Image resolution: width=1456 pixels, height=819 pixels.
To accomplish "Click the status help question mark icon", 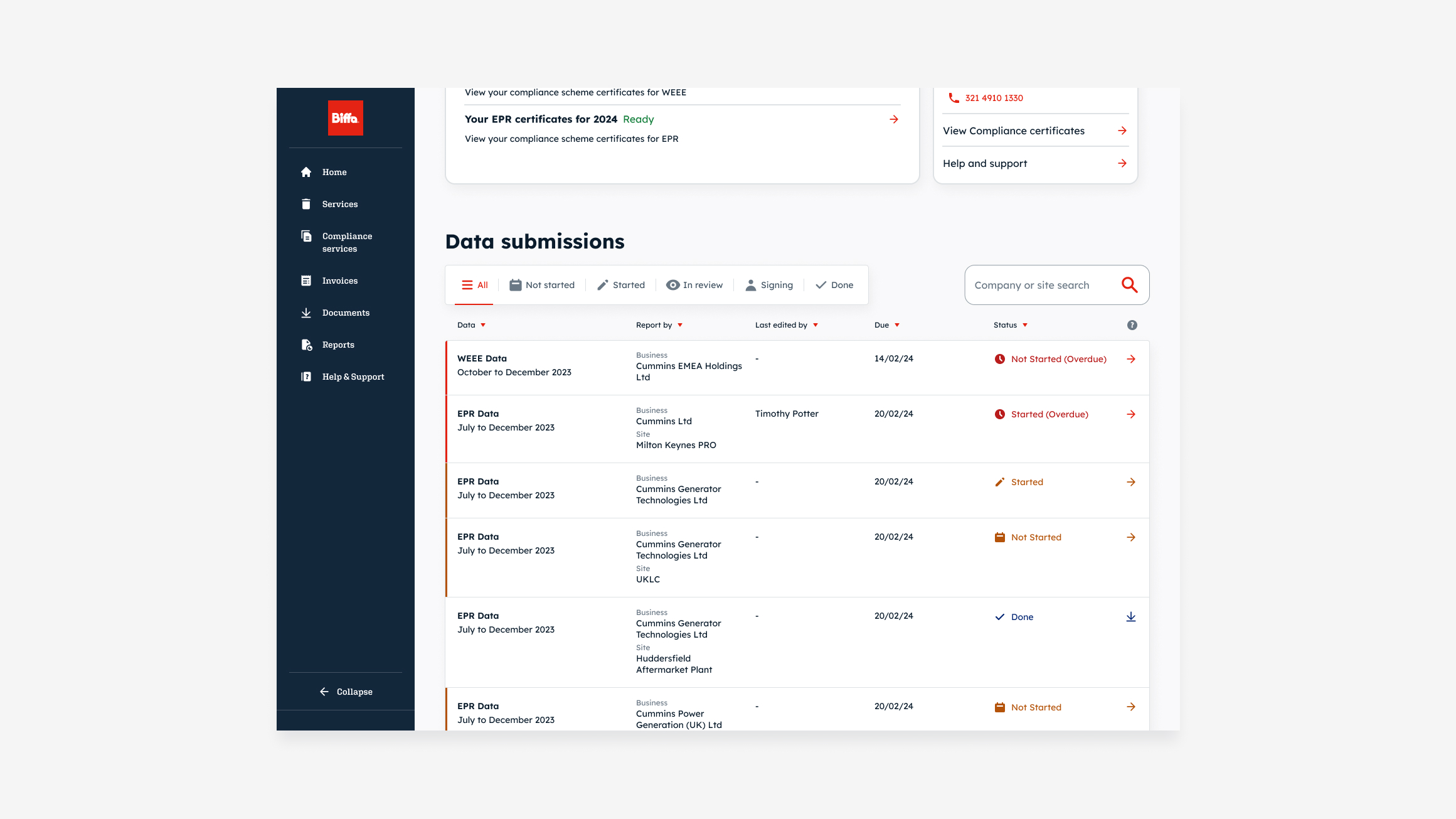I will click(1132, 324).
